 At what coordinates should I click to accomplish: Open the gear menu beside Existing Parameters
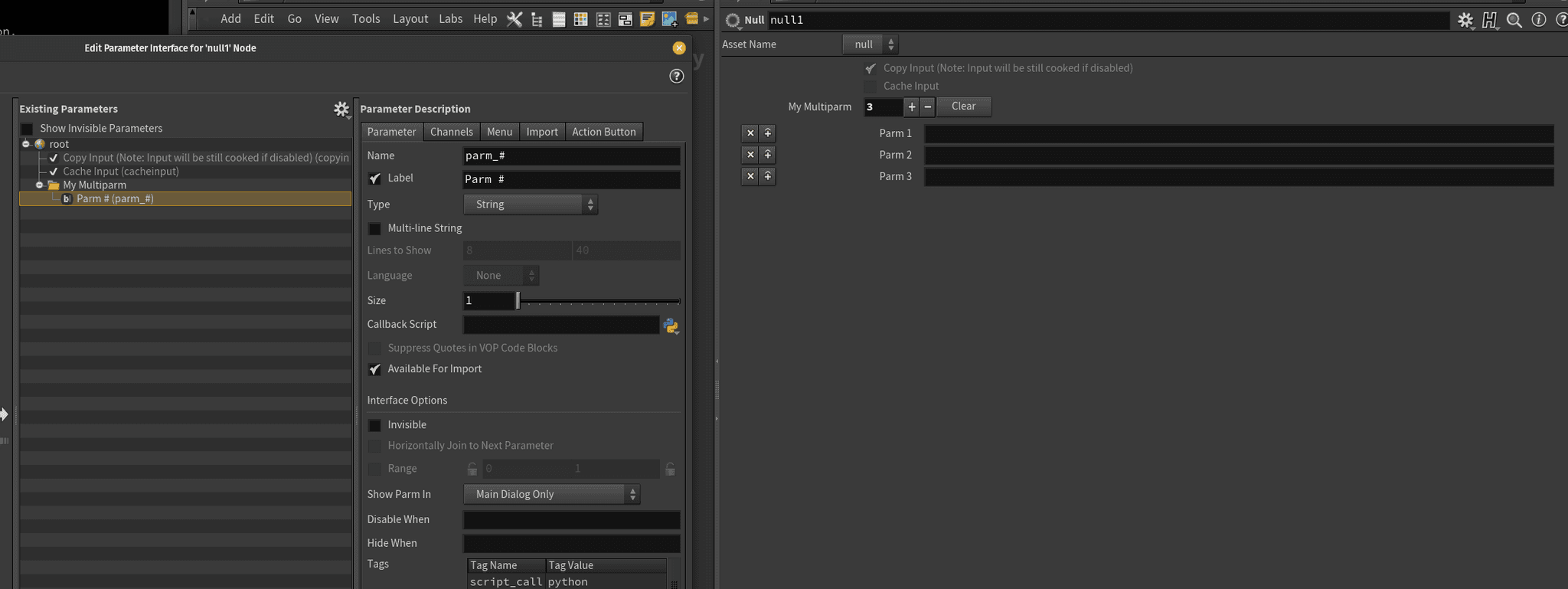point(341,110)
